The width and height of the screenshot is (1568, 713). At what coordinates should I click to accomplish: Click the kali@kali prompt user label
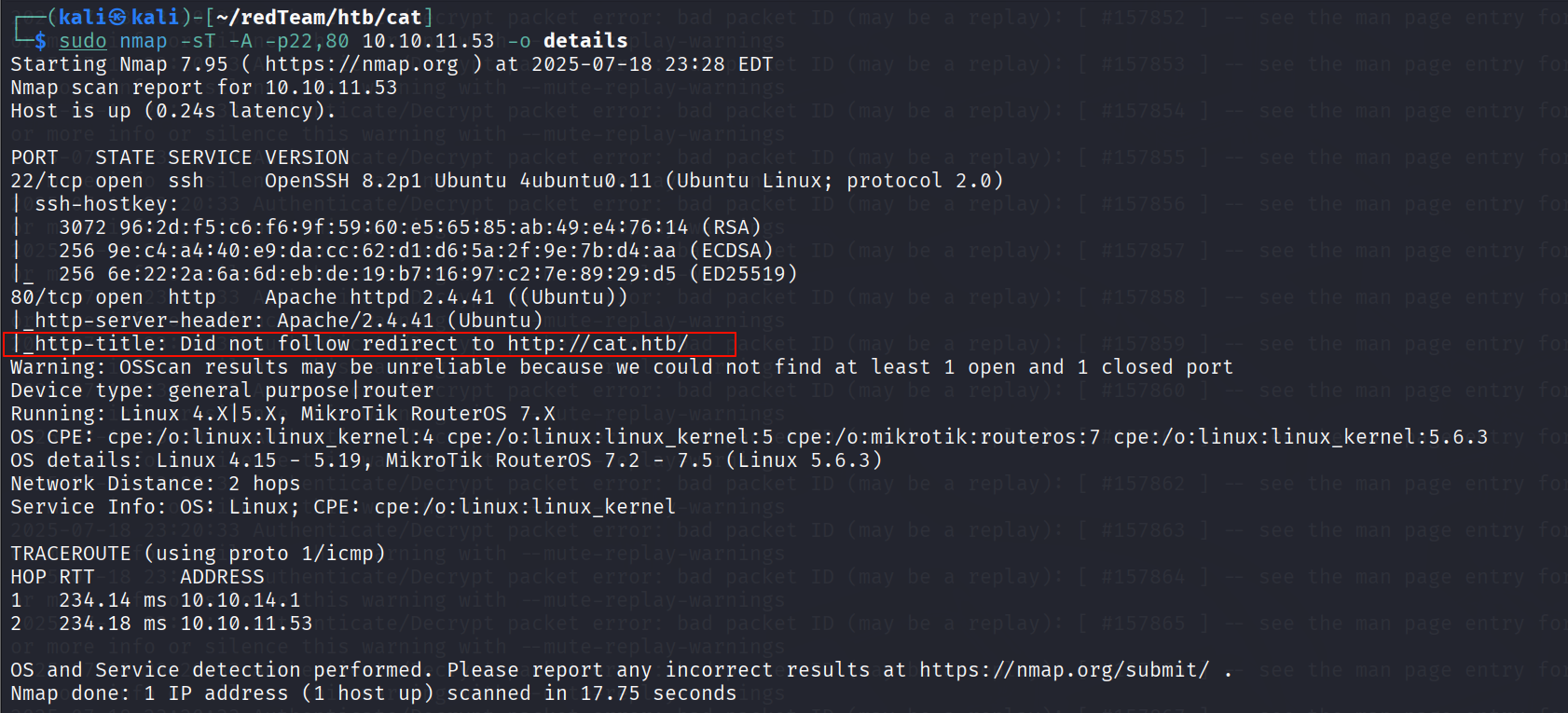click(x=119, y=18)
